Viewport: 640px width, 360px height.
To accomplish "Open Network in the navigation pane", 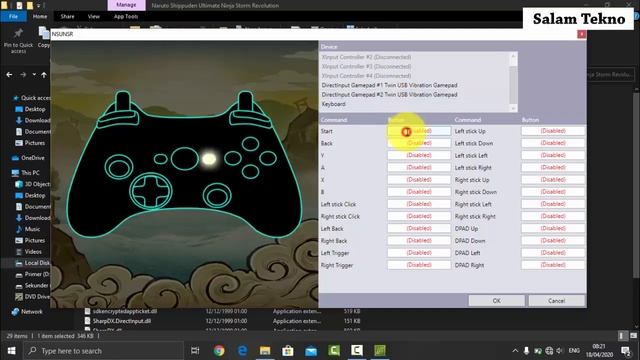I will click(x=27, y=311).
